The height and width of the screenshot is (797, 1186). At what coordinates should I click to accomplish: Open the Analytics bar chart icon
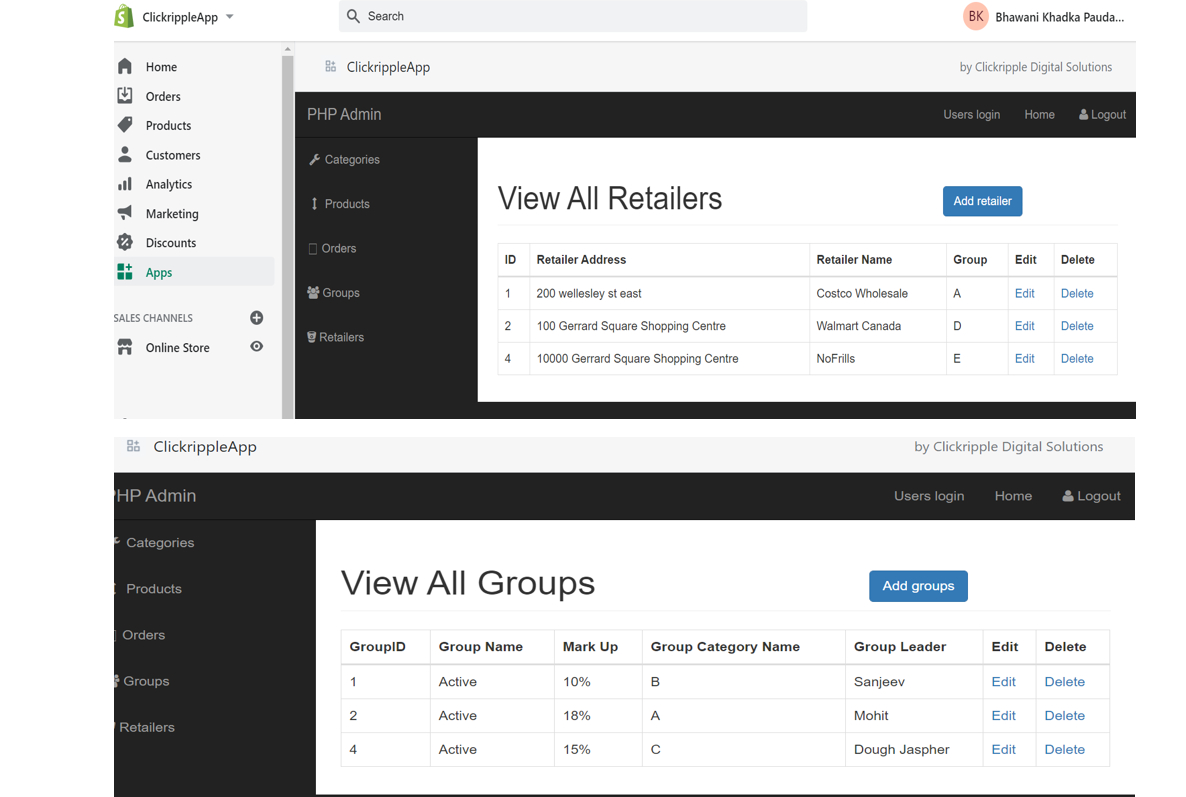coord(125,184)
